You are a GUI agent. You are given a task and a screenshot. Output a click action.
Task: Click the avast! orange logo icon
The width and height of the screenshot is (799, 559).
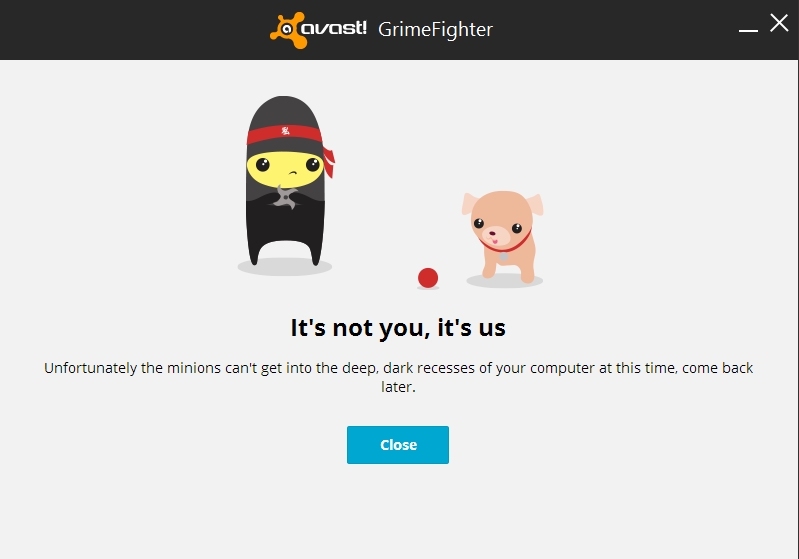pos(289,30)
